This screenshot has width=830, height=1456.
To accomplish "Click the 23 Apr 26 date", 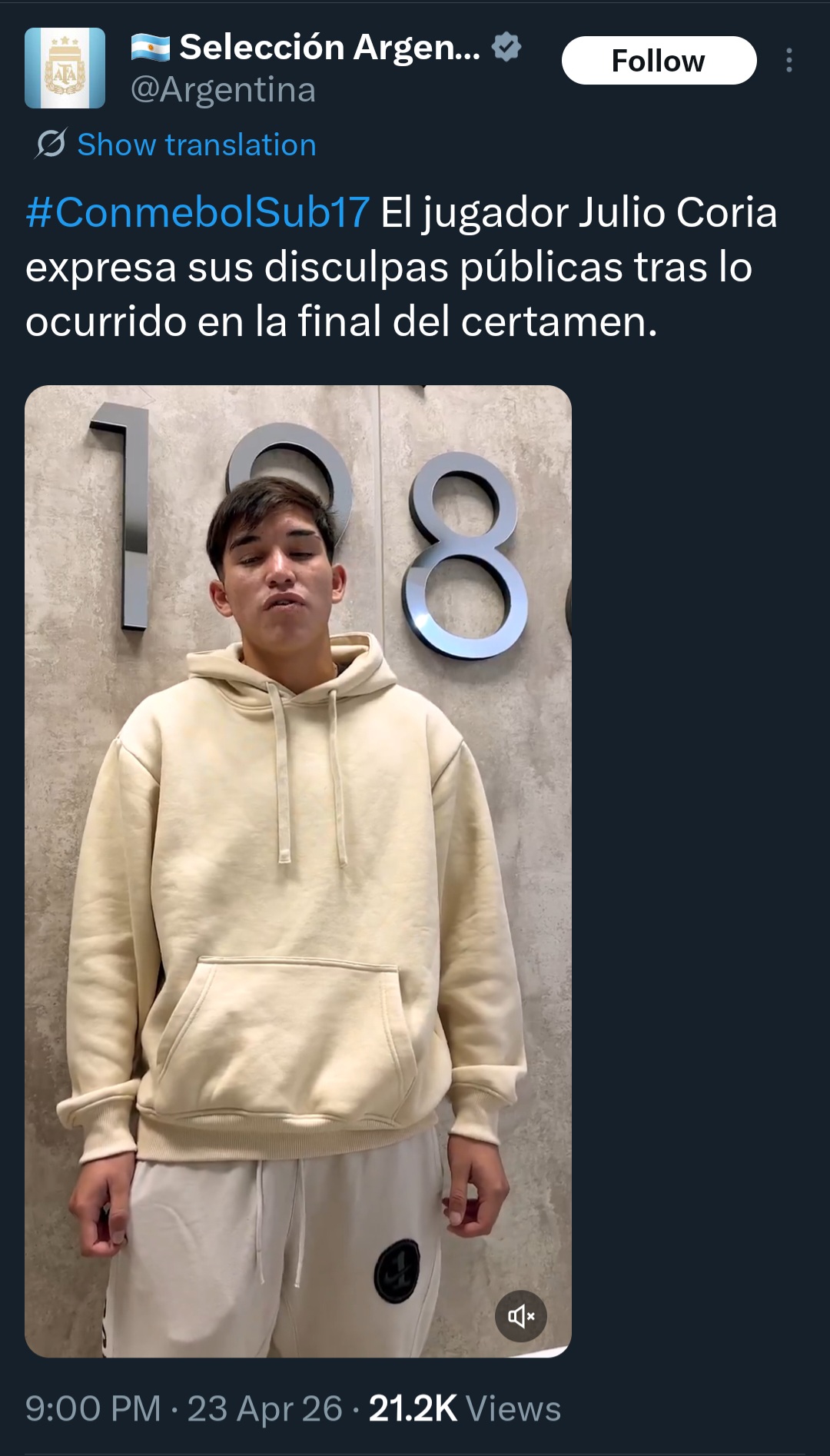I will pos(264,1408).
